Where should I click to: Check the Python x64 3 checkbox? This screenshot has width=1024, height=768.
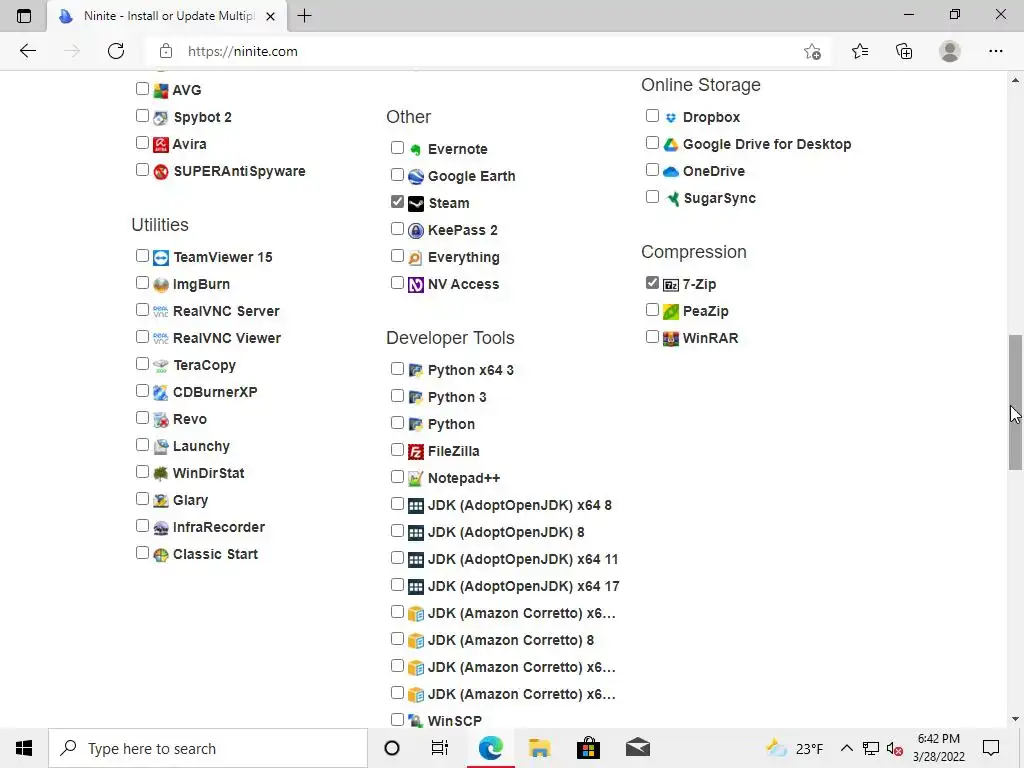(x=397, y=368)
